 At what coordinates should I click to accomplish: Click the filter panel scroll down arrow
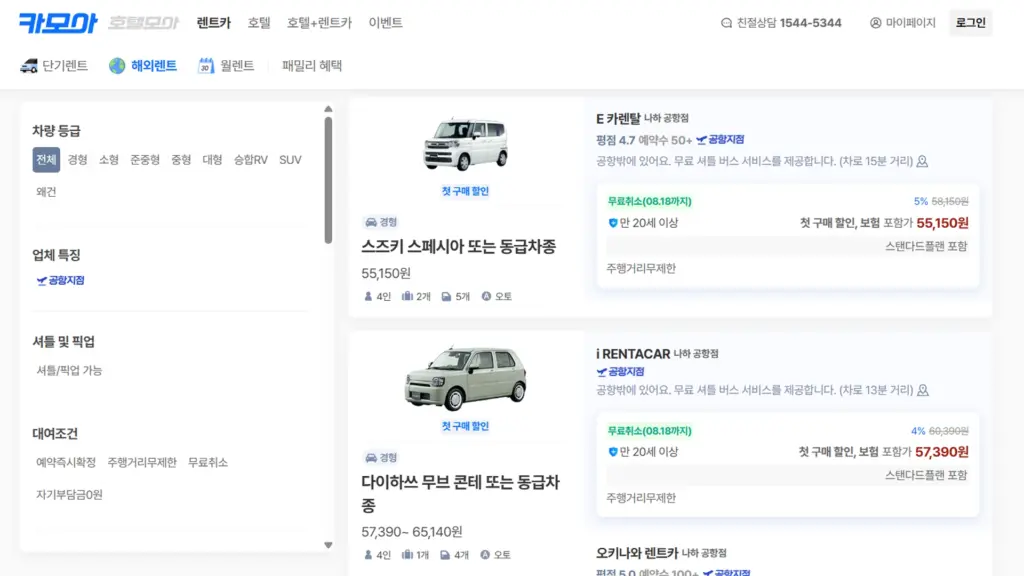328,545
